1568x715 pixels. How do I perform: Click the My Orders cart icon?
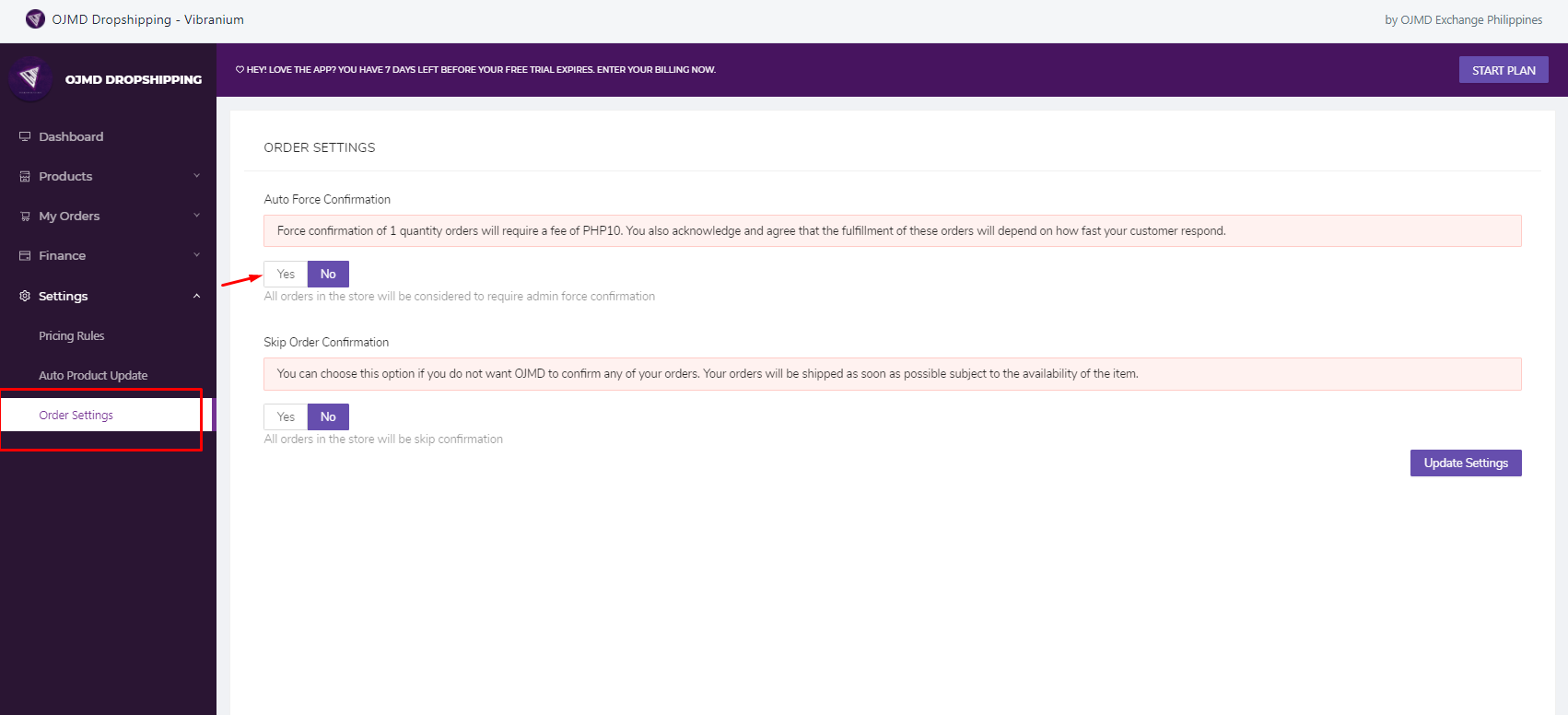(25, 217)
